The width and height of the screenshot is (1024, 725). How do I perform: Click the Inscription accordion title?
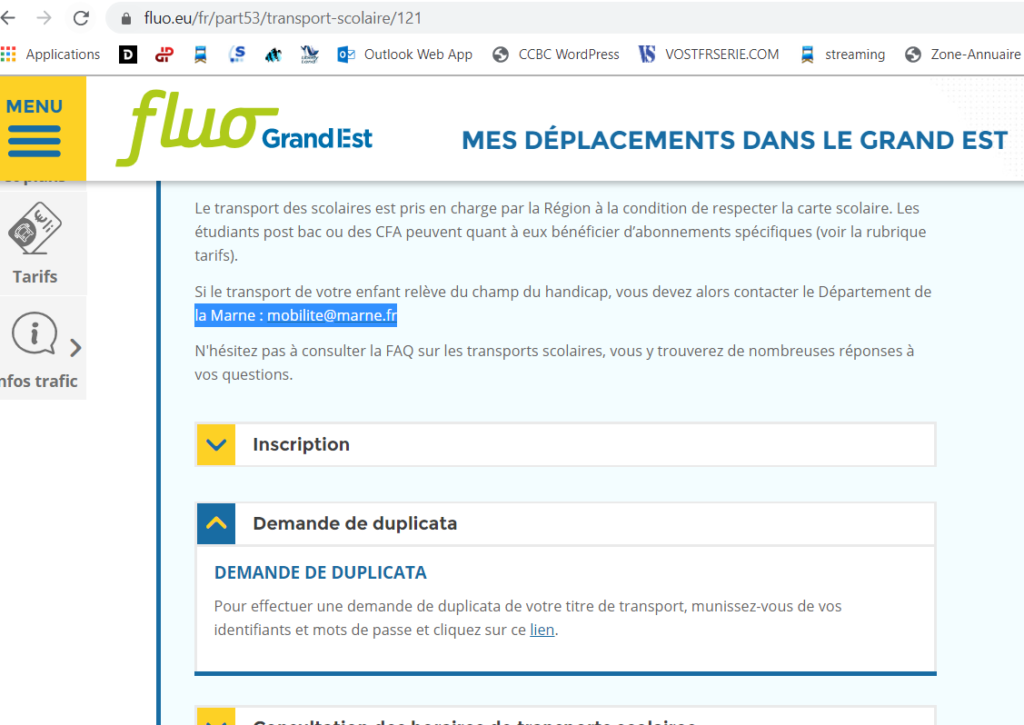[x=301, y=444]
